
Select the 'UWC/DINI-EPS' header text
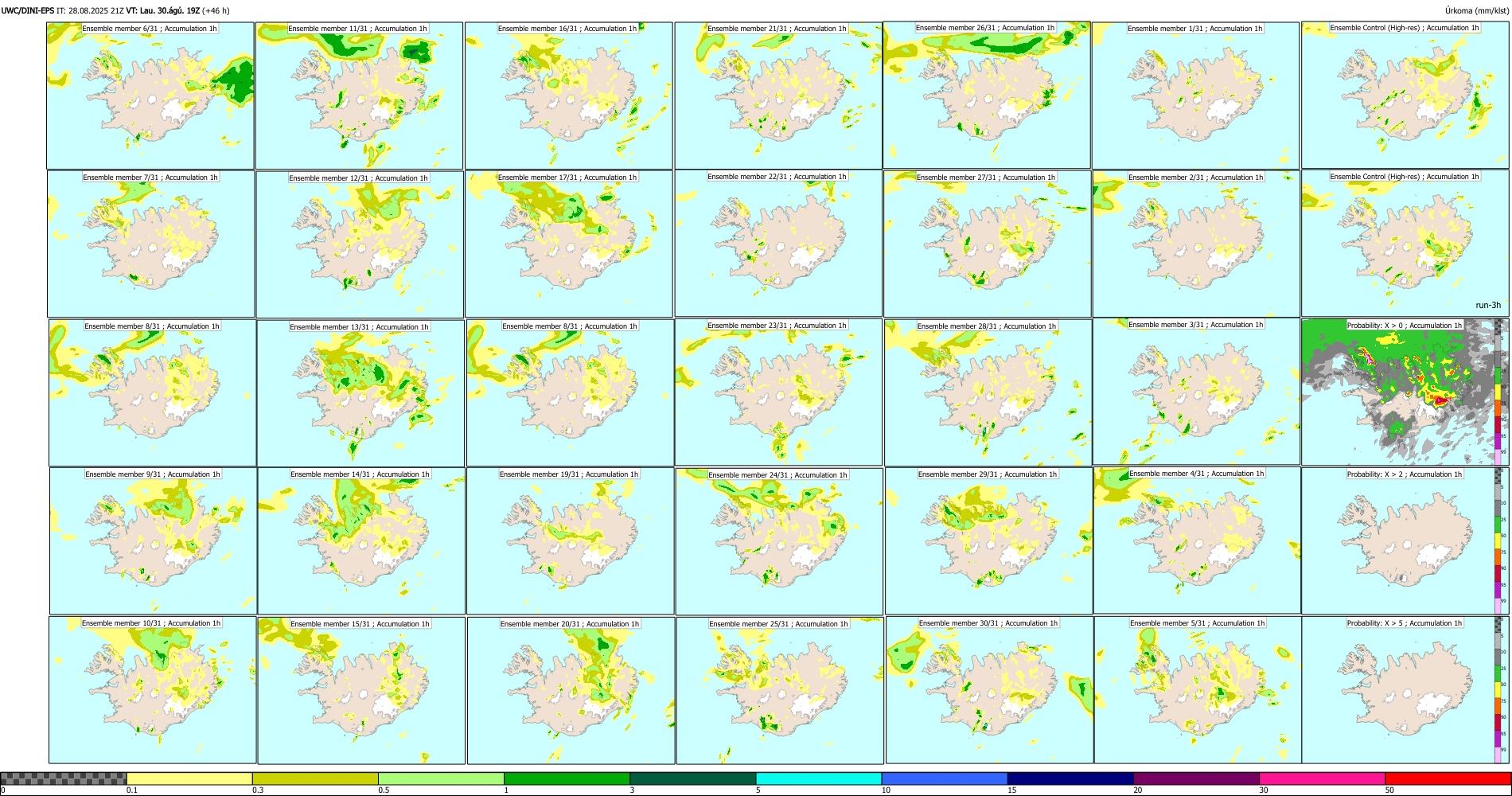coord(28,10)
